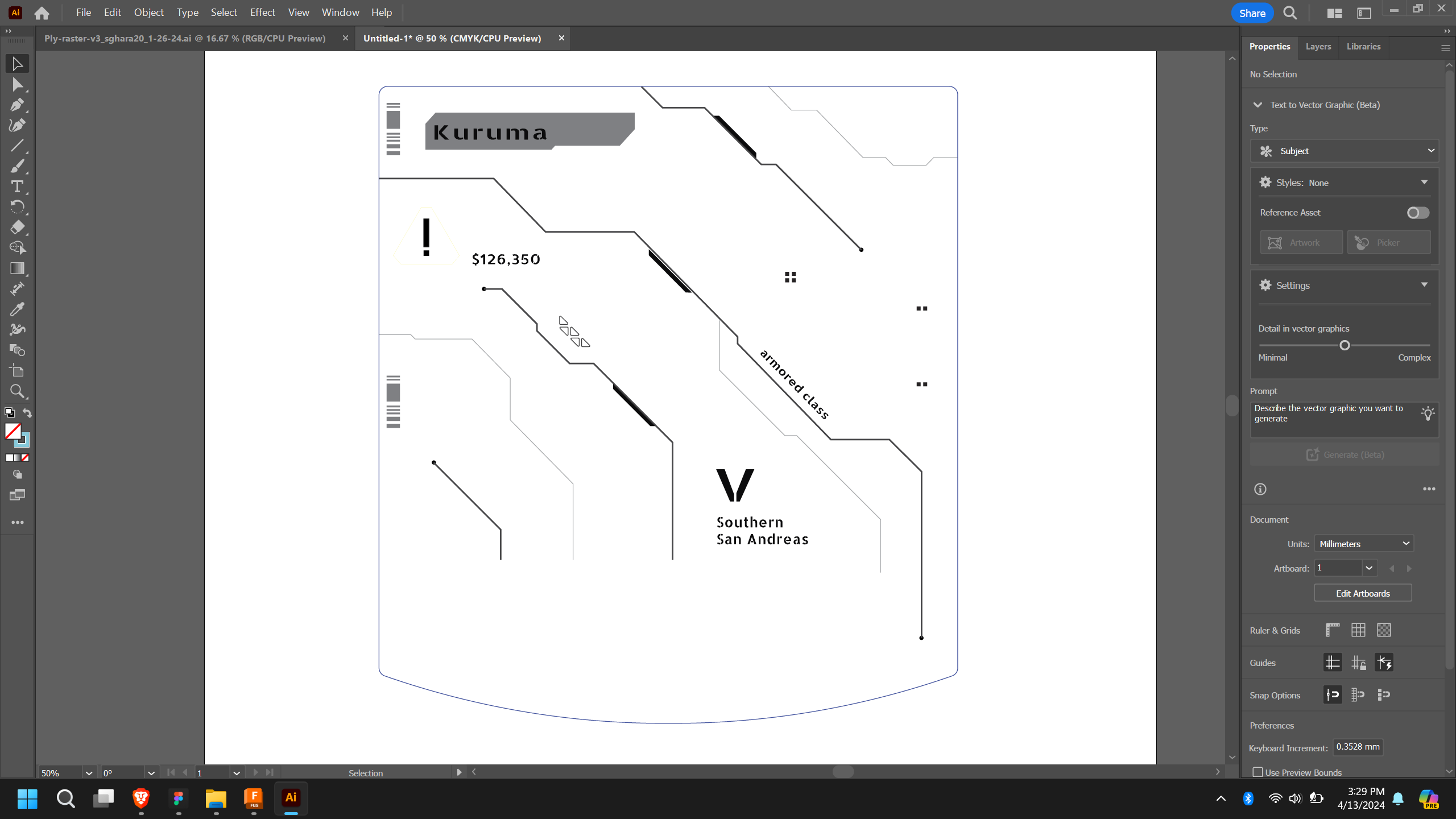Open the three-dots more options in Properties
This screenshot has width=1456, height=819.
(x=1429, y=489)
